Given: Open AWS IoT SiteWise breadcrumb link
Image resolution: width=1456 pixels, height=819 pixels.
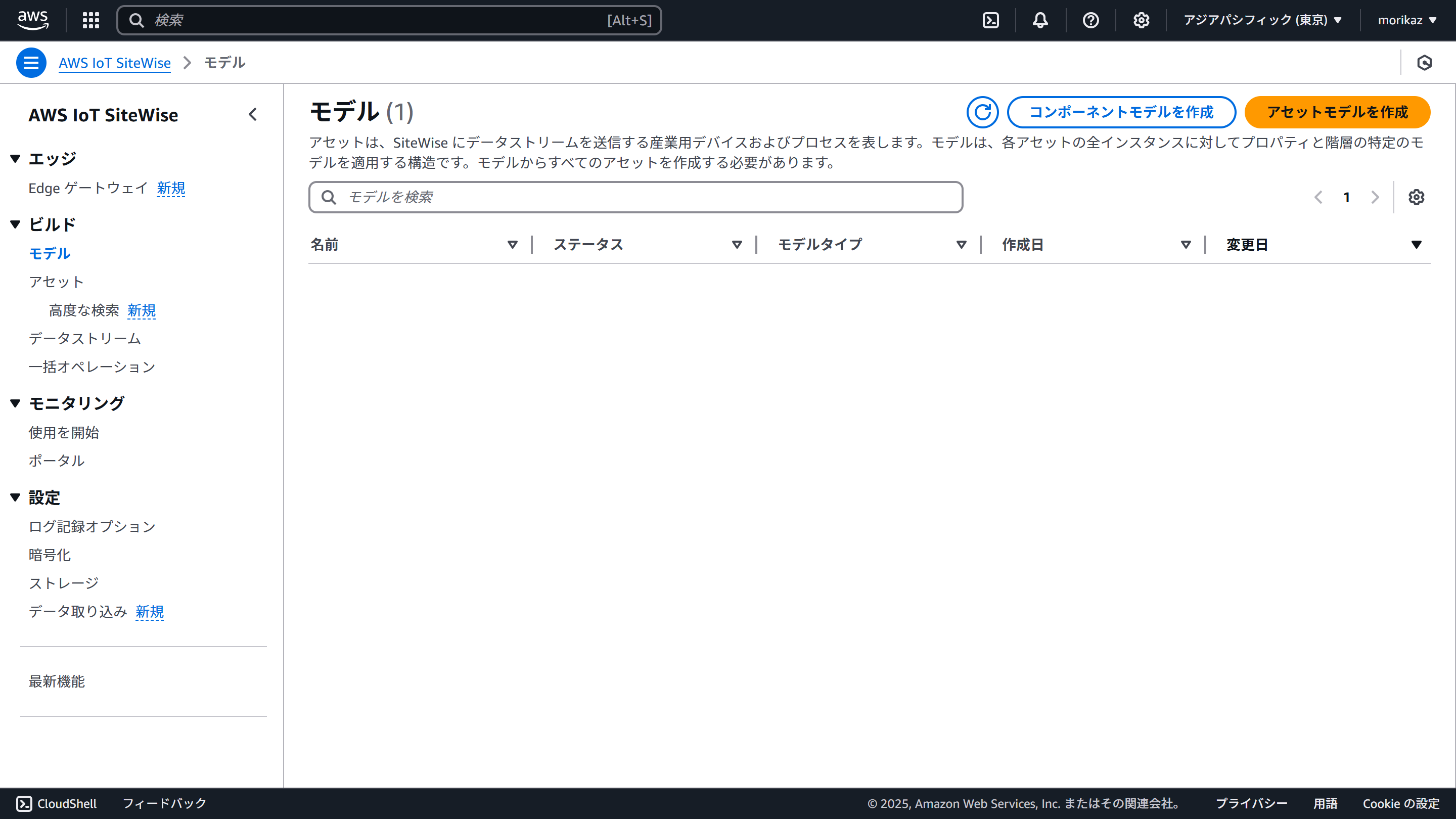Looking at the screenshot, I should click(x=115, y=63).
